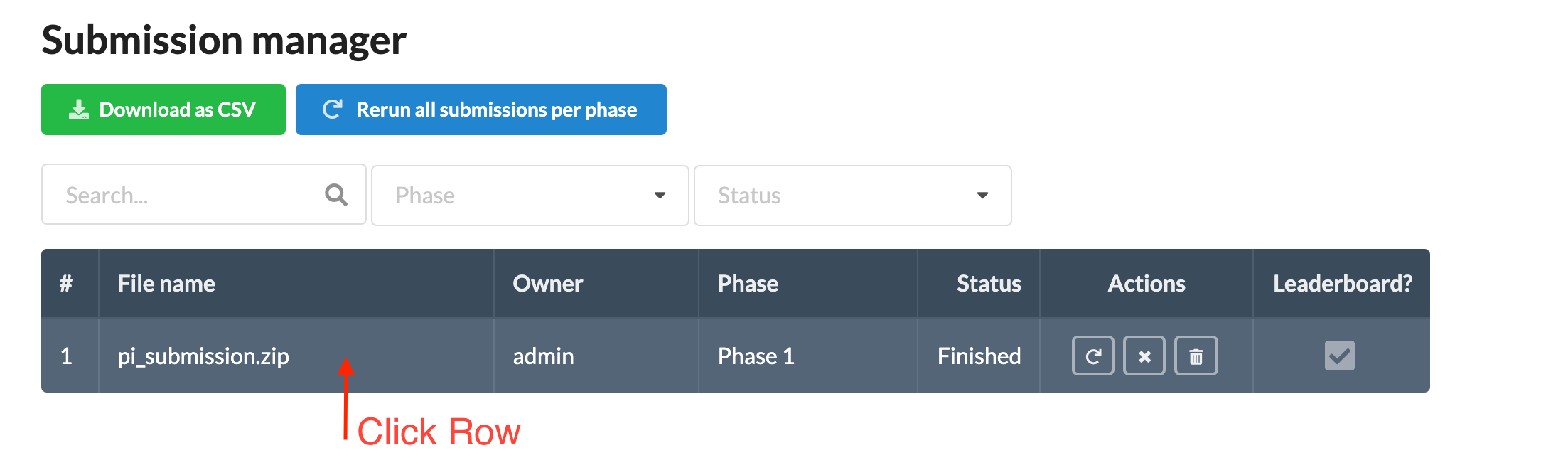Cancel pi_submission.zip with the X icon
This screenshot has height=475, width=1568.
click(x=1144, y=356)
